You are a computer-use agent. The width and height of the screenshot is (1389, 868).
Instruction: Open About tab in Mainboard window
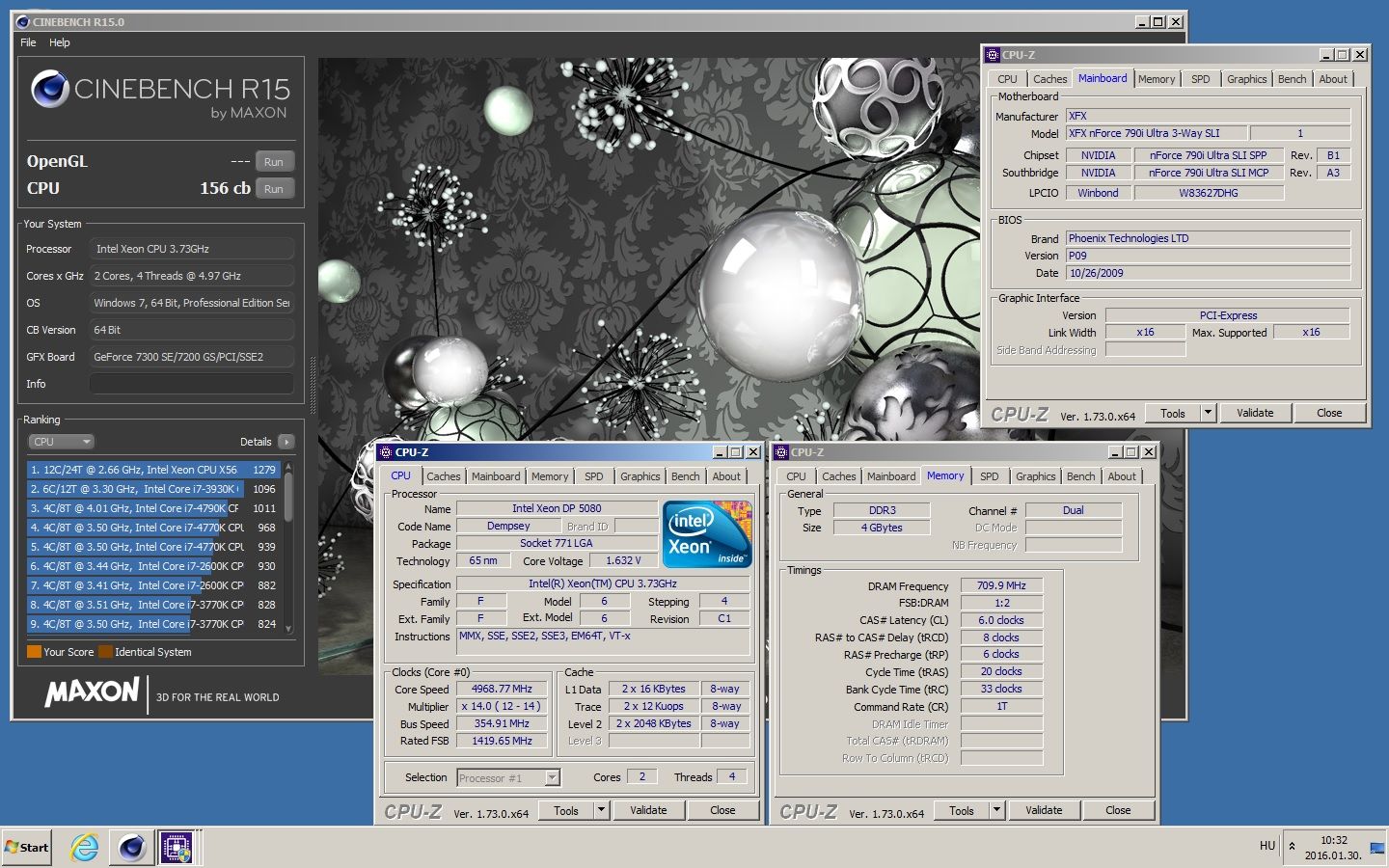[1333, 79]
